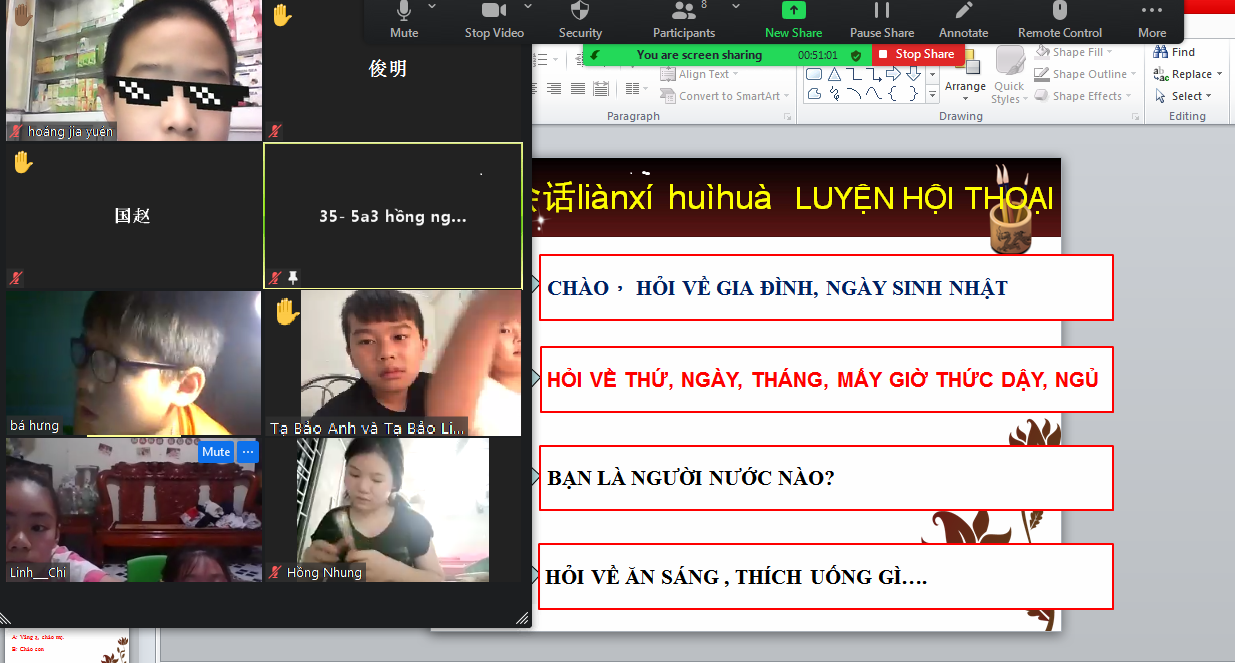Viewport: 1235px width, 663px height.
Task: Click the Arrange button in Drawing group
Action: (965, 78)
